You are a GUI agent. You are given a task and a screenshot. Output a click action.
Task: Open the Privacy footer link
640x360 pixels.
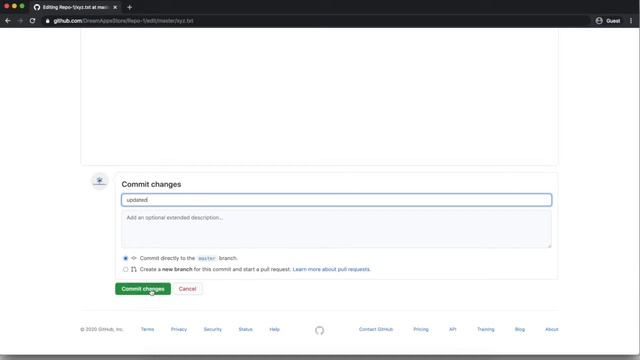(x=179, y=329)
